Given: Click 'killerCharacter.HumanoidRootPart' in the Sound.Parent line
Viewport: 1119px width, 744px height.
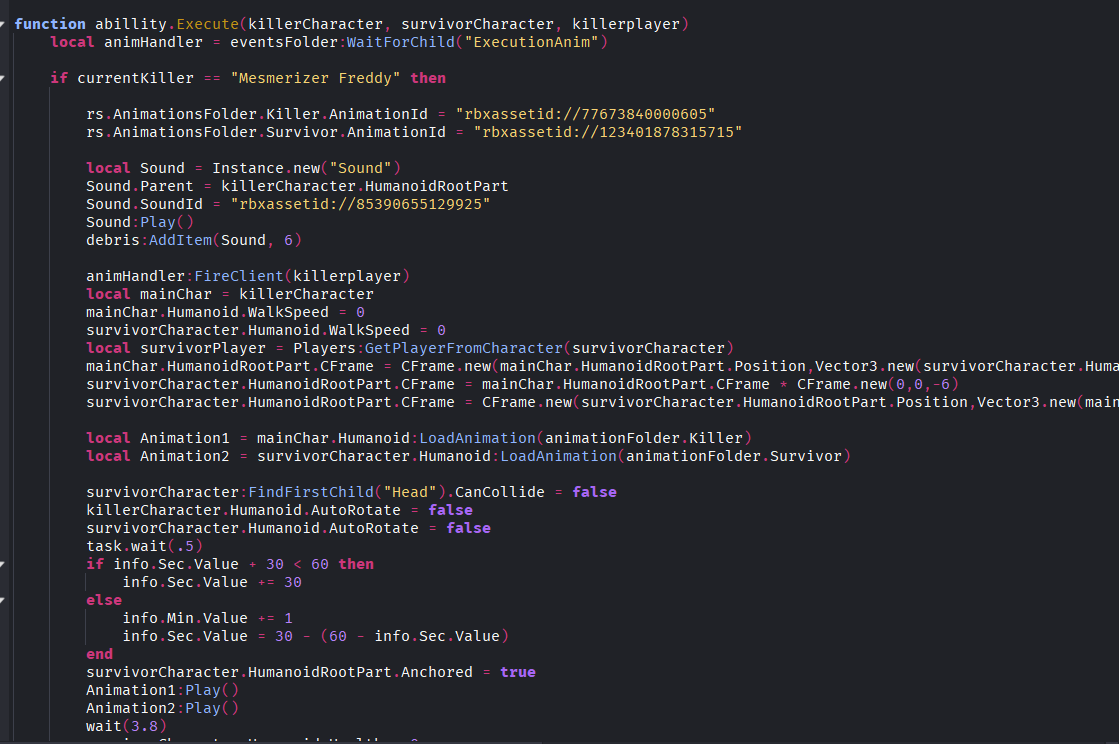Looking at the screenshot, I should click(365, 186).
